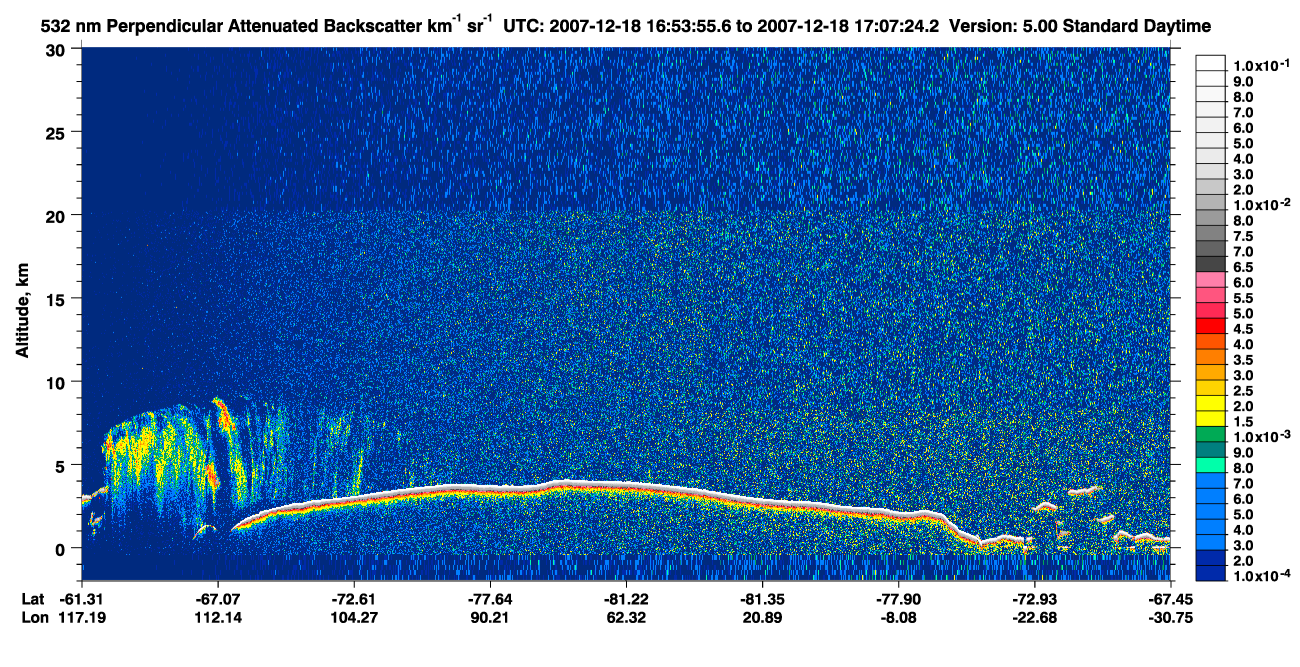Click the 'Lat' row label
This screenshot has width=1300, height=667.
click(33, 598)
